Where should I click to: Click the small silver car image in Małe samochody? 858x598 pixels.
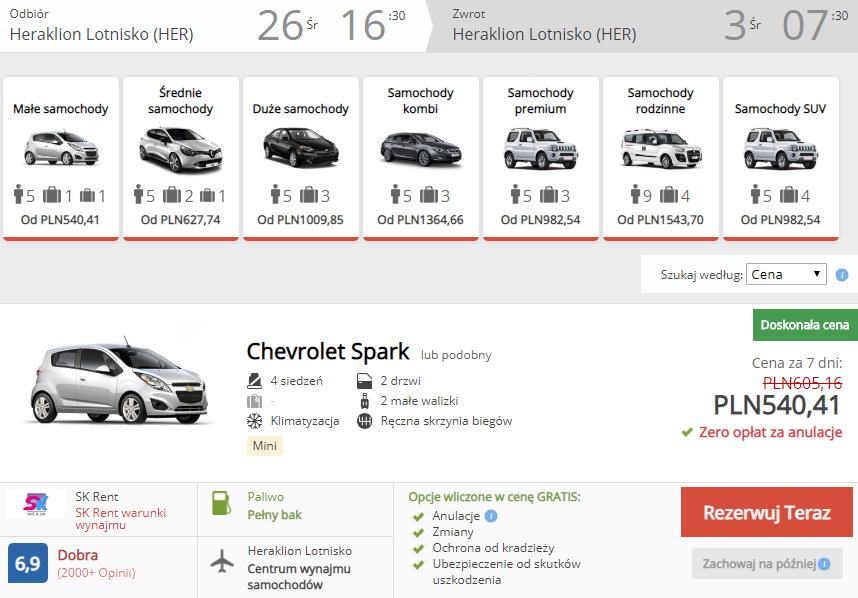click(x=61, y=148)
